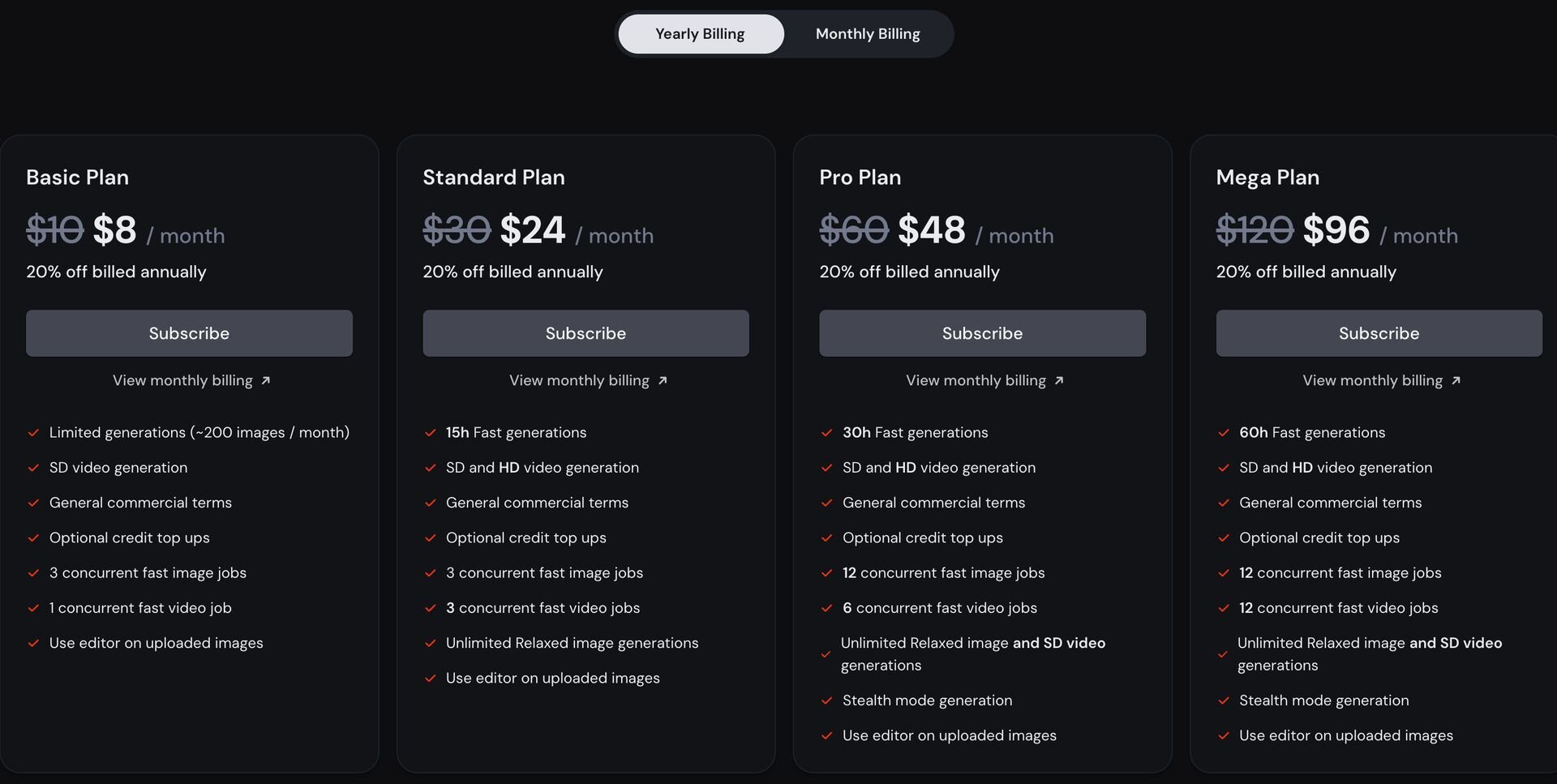The image size is (1557, 784).
Task: Open View monthly billing link under Standard Plan
Action: [x=588, y=380]
